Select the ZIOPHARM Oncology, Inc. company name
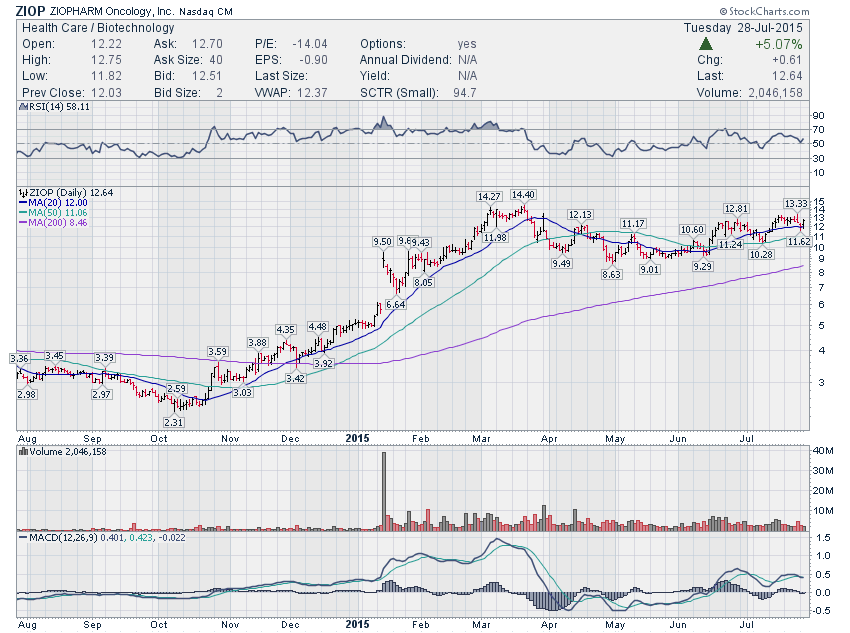This screenshot has height=633, width=850. pyautogui.click(x=112, y=11)
